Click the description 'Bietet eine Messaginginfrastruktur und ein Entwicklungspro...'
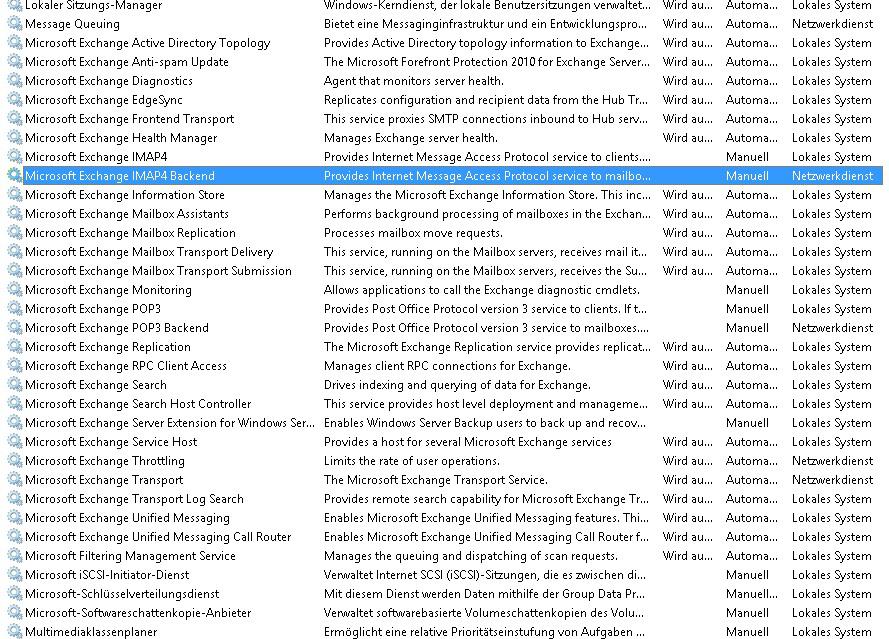The height and width of the screenshot is (639, 889). (485, 24)
